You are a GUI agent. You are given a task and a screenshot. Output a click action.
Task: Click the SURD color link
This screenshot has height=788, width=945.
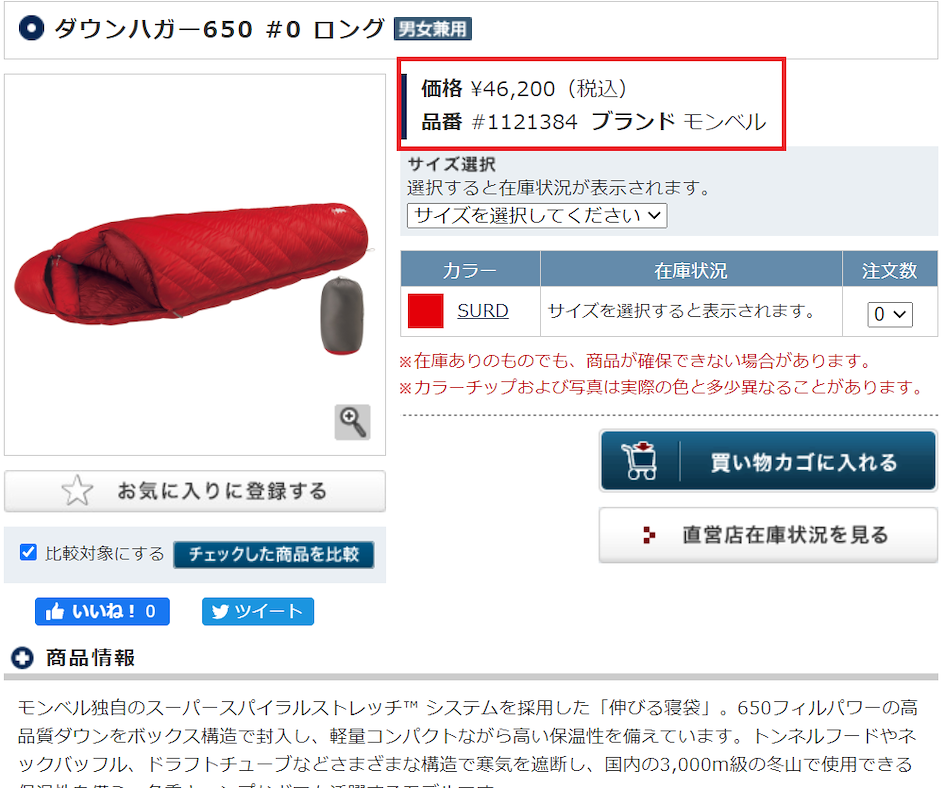coord(483,310)
